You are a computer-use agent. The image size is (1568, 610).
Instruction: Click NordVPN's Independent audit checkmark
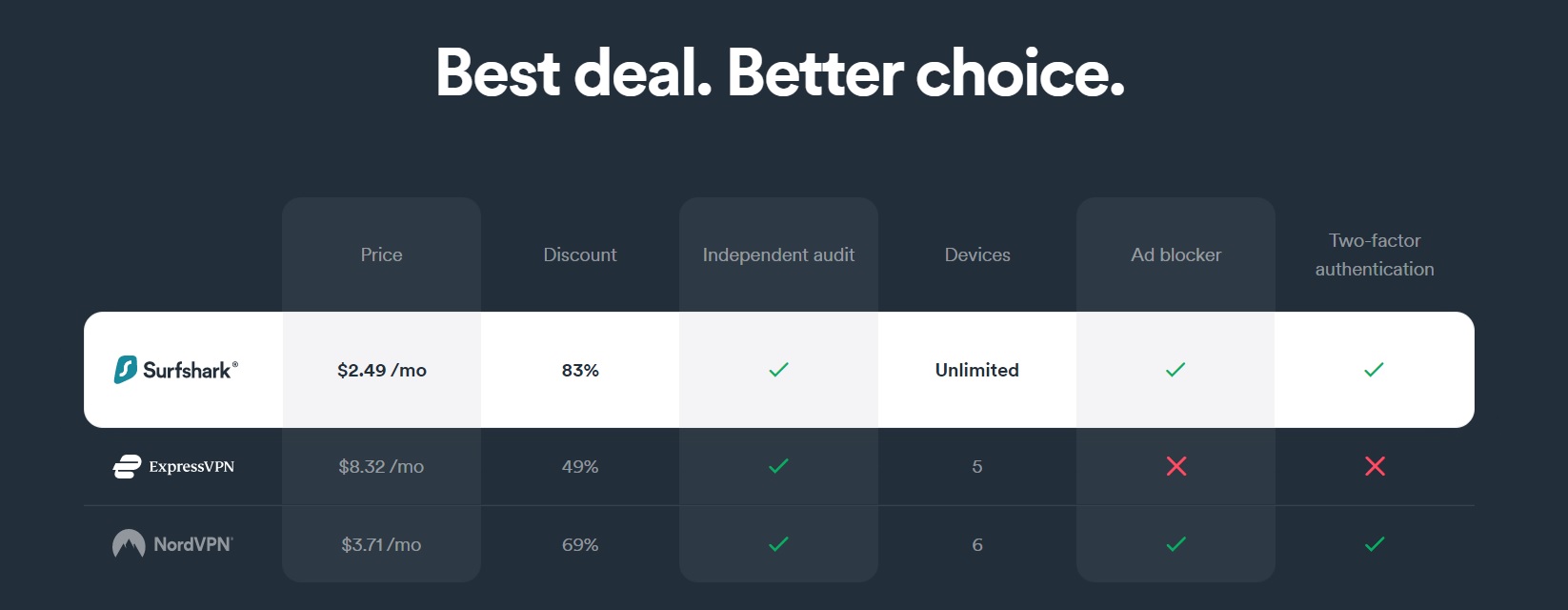pyautogui.click(x=778, y=544)
